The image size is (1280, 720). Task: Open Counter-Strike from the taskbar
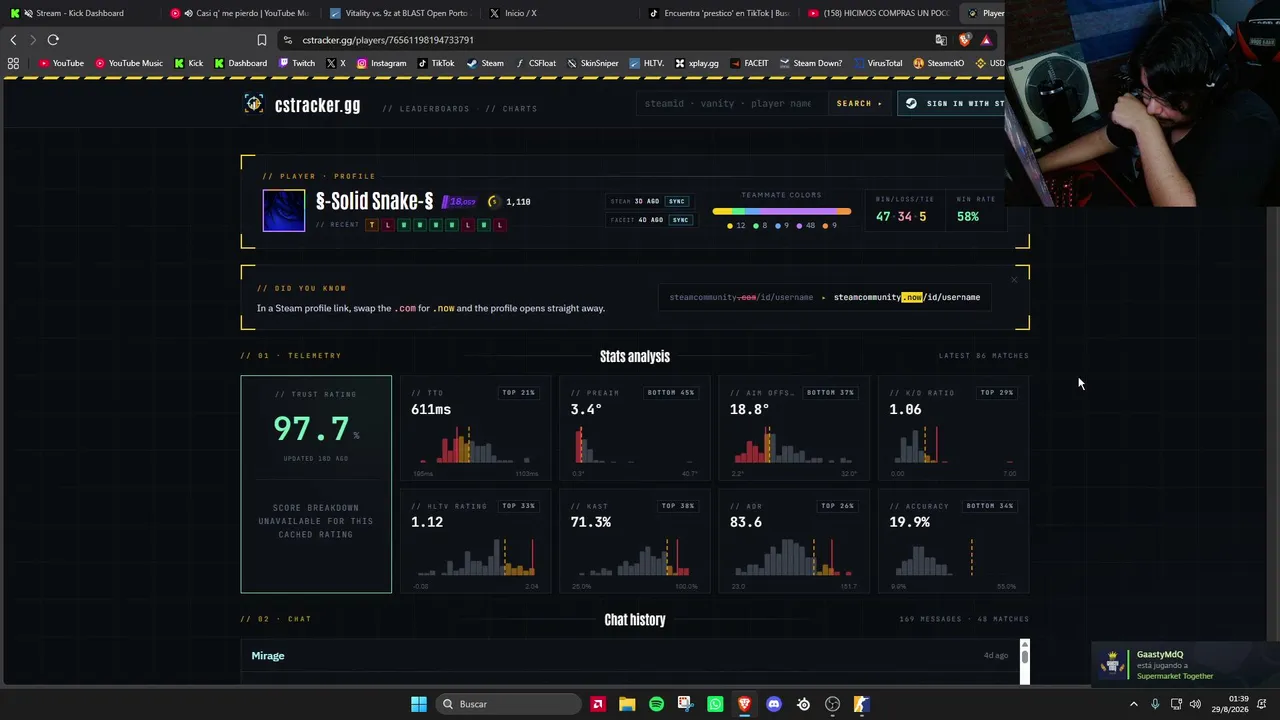[x=861, y=704]
